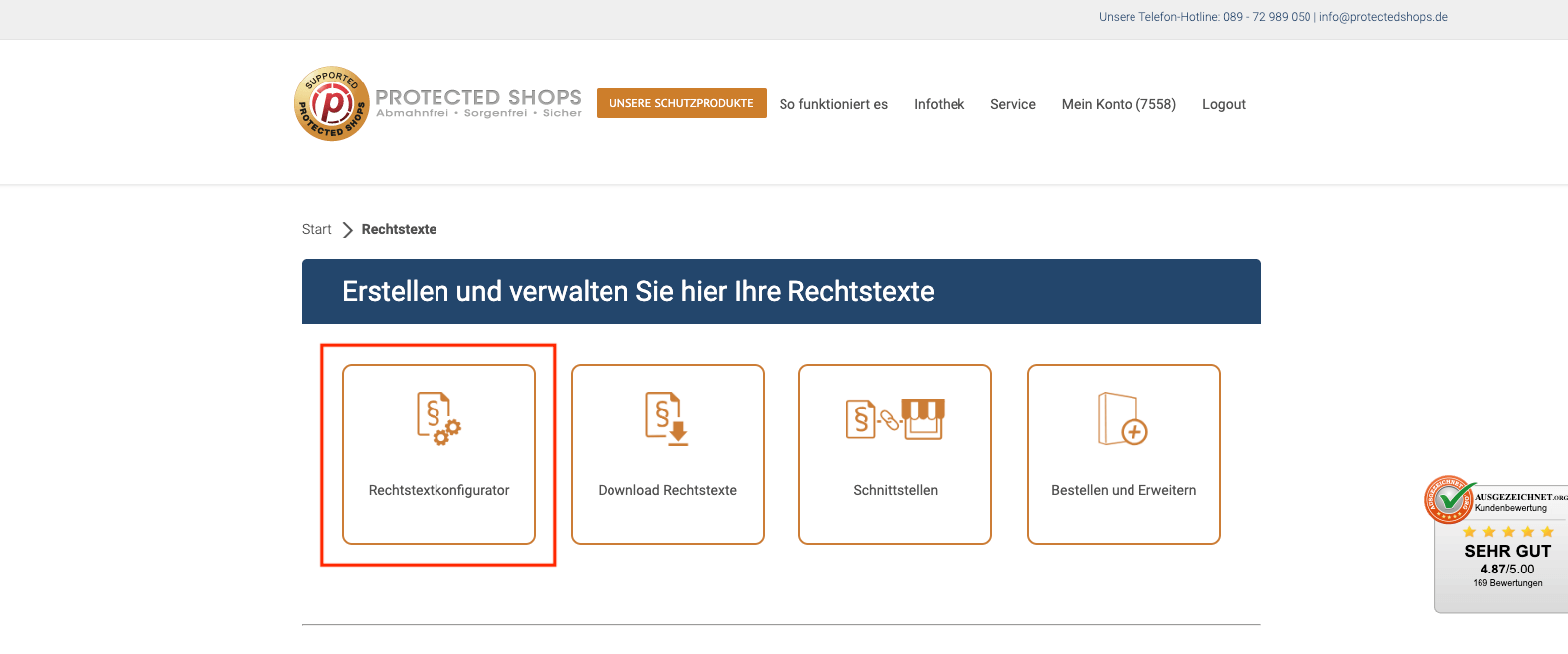Screen dimensions: 1568x654
Task: Go to the Start breadcrumb link
Action: 316,229
